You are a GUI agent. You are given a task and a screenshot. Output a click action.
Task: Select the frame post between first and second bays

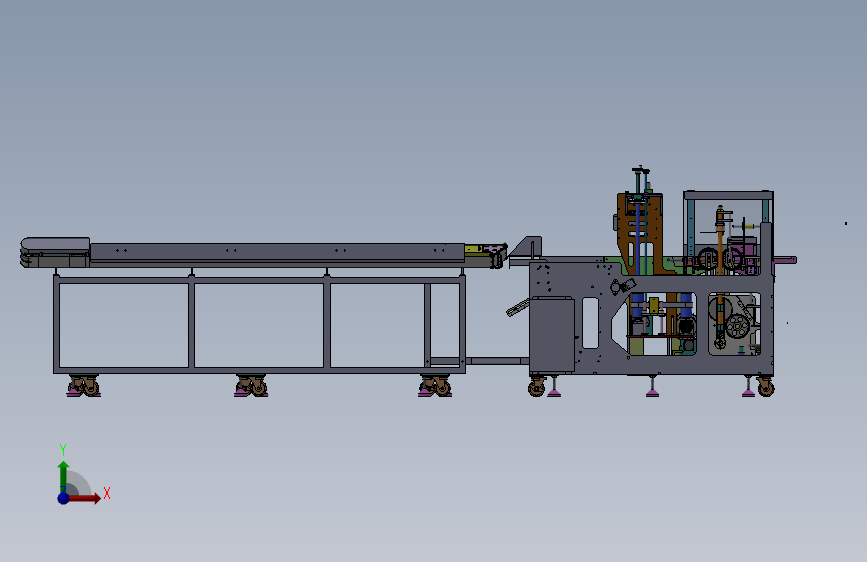[191, 325]
